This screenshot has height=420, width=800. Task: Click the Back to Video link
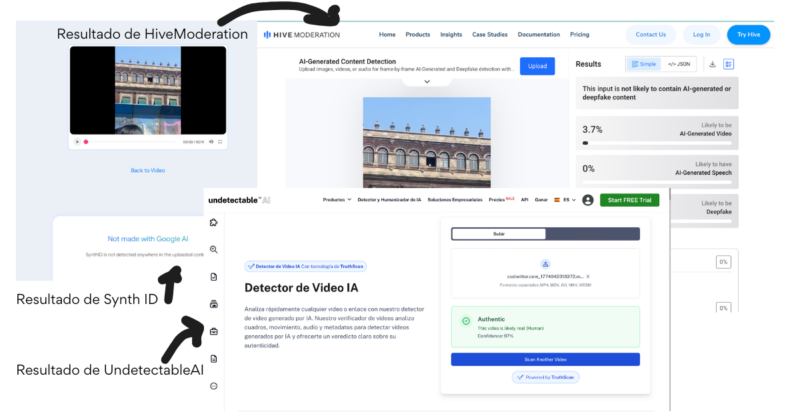tap(148, 170)
